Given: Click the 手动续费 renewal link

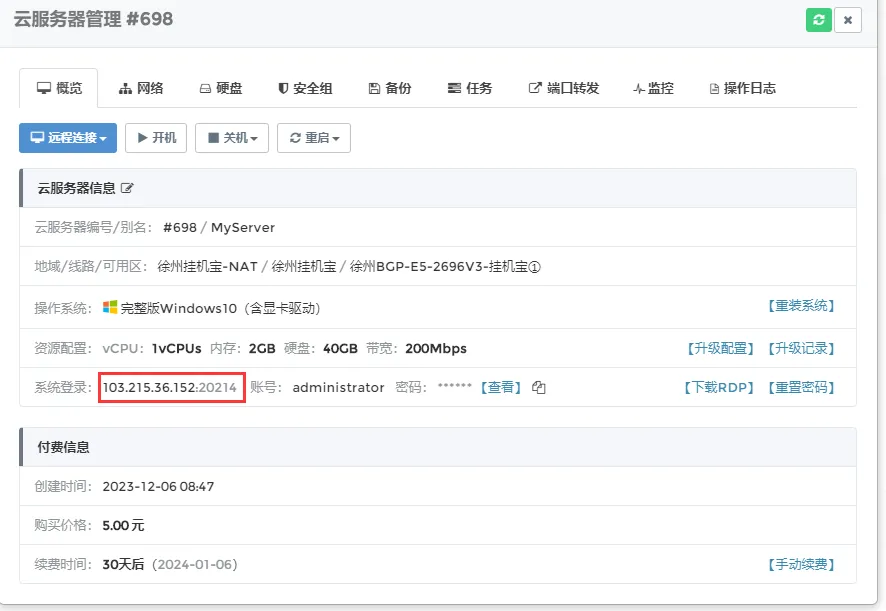Looking at the screenshot, I should pyautogui.click(x=800, y=565).
